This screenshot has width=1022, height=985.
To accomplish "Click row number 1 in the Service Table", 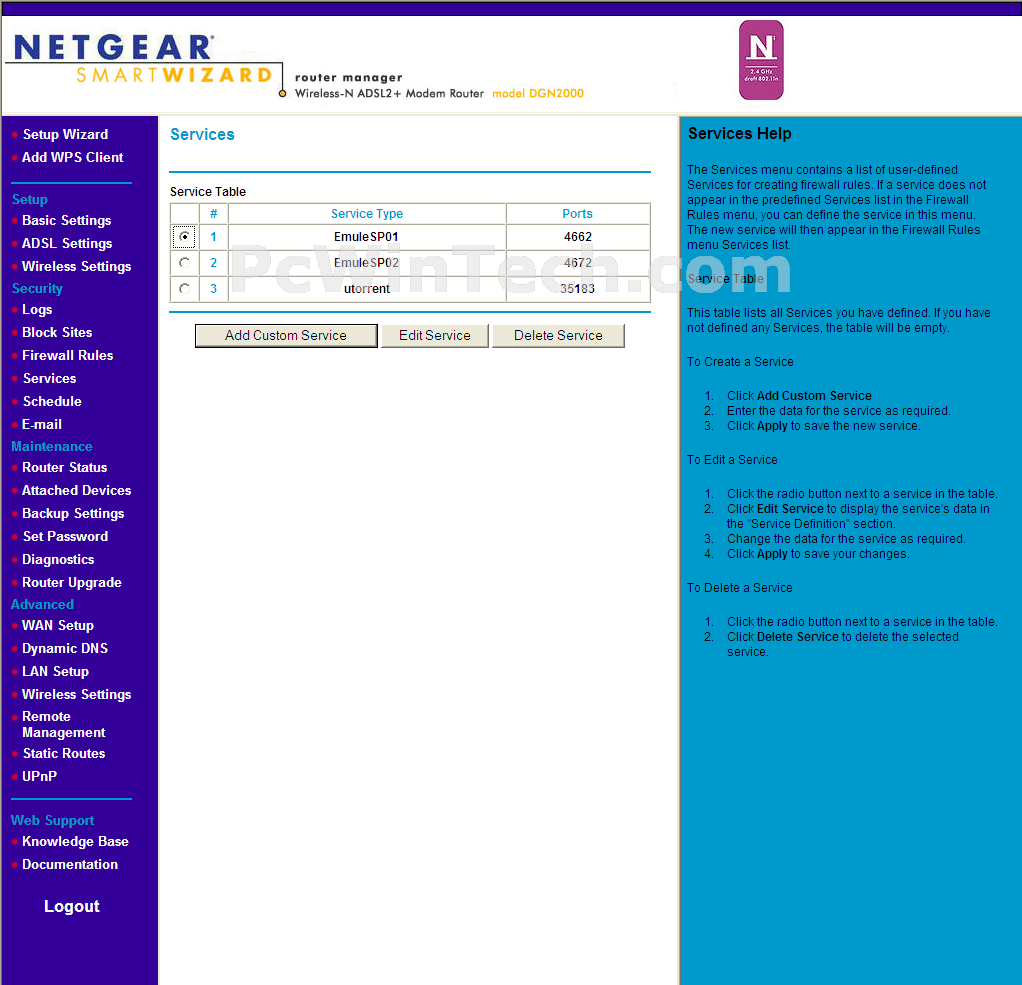I will tap(213, 237).
